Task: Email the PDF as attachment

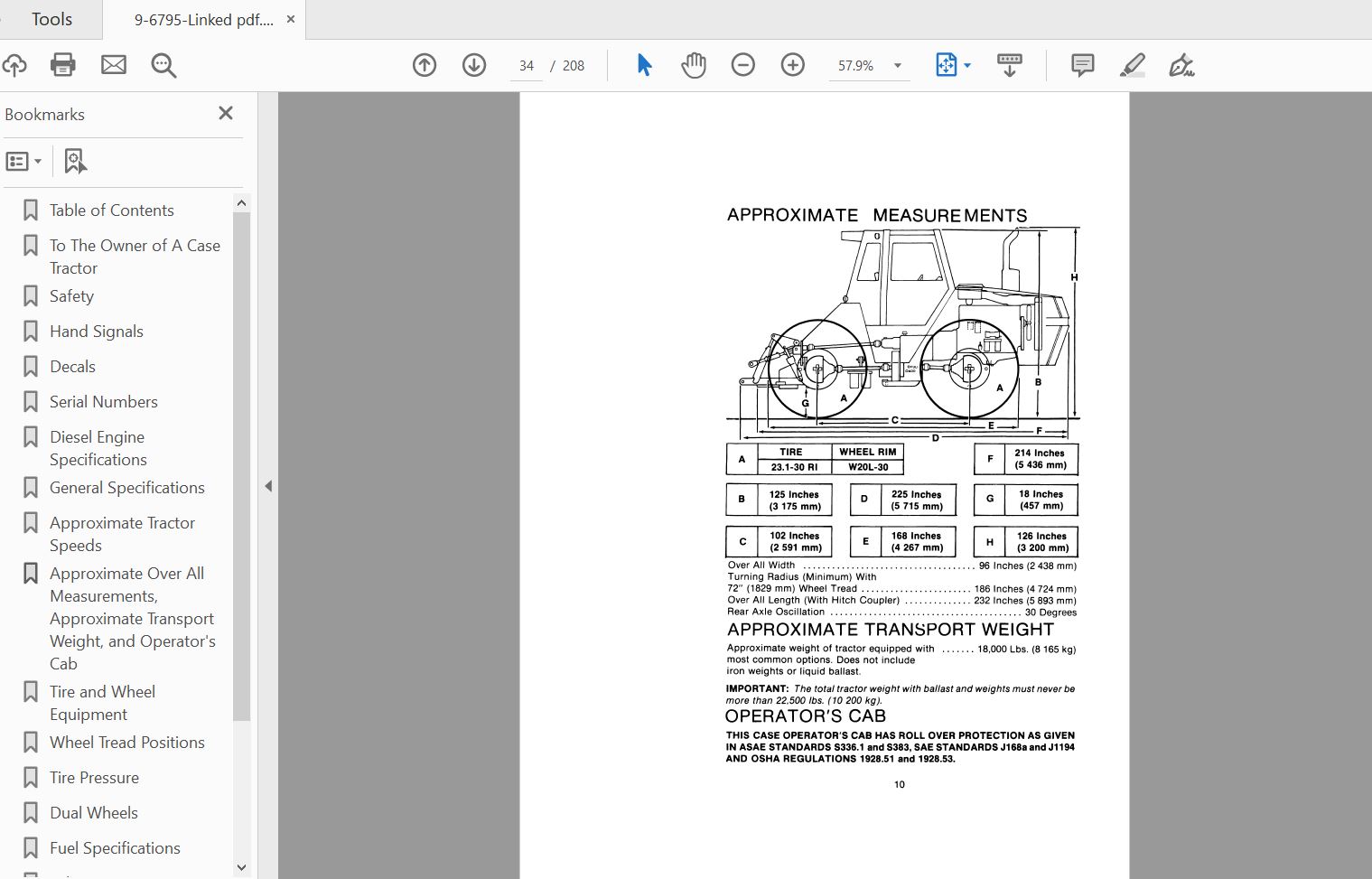Action: [x=114, y=64]
